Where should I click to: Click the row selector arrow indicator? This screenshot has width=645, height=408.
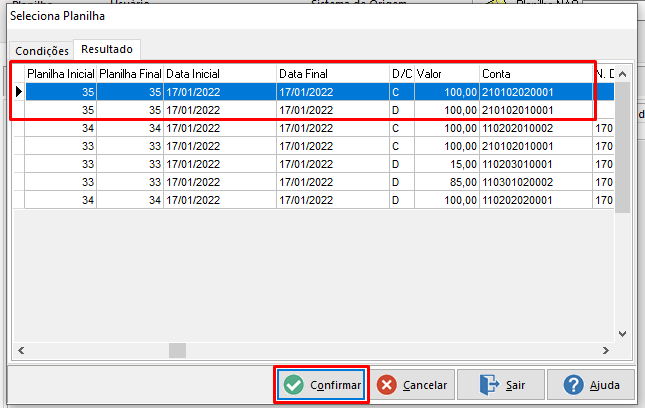19,92
